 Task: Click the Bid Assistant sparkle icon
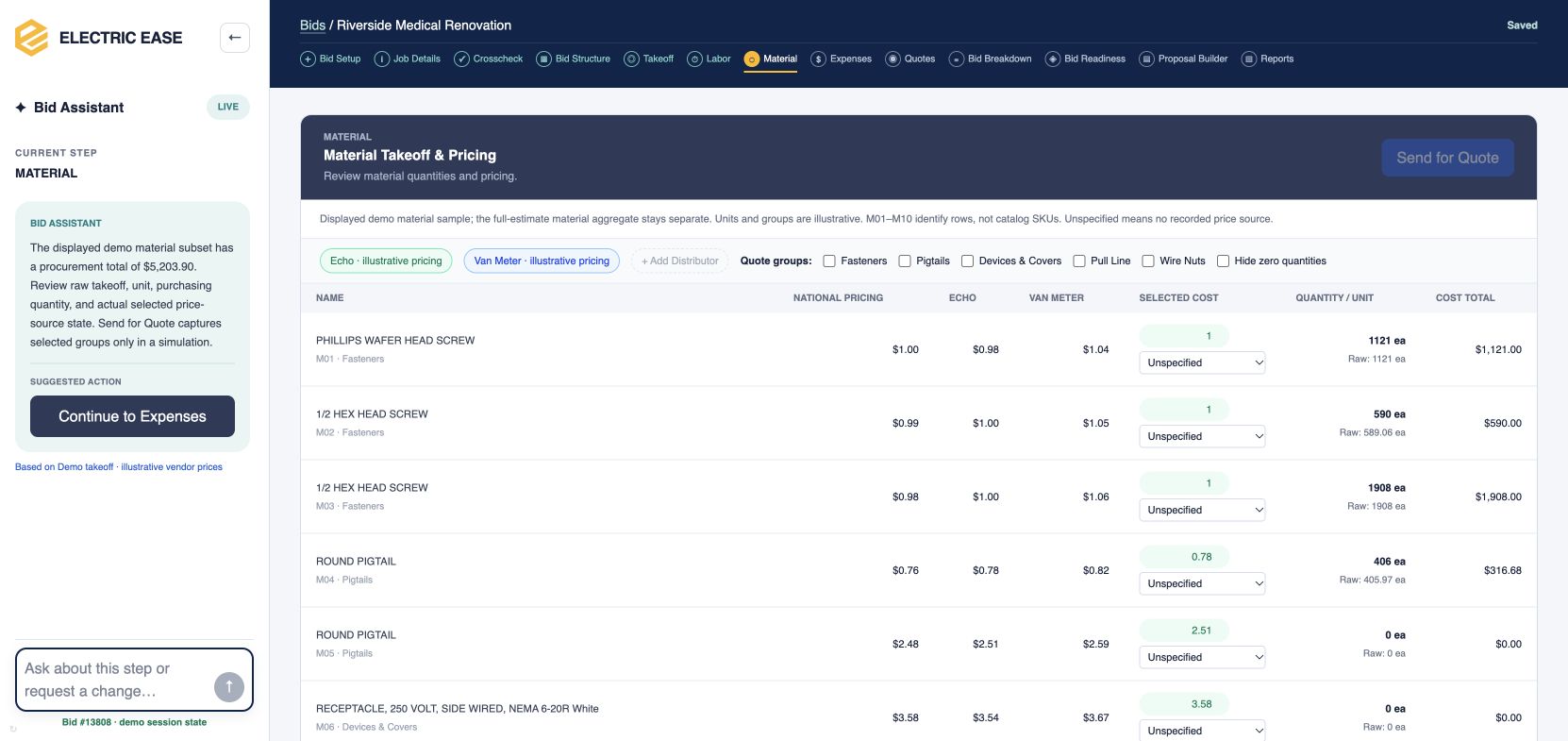(x=21, y=108)
